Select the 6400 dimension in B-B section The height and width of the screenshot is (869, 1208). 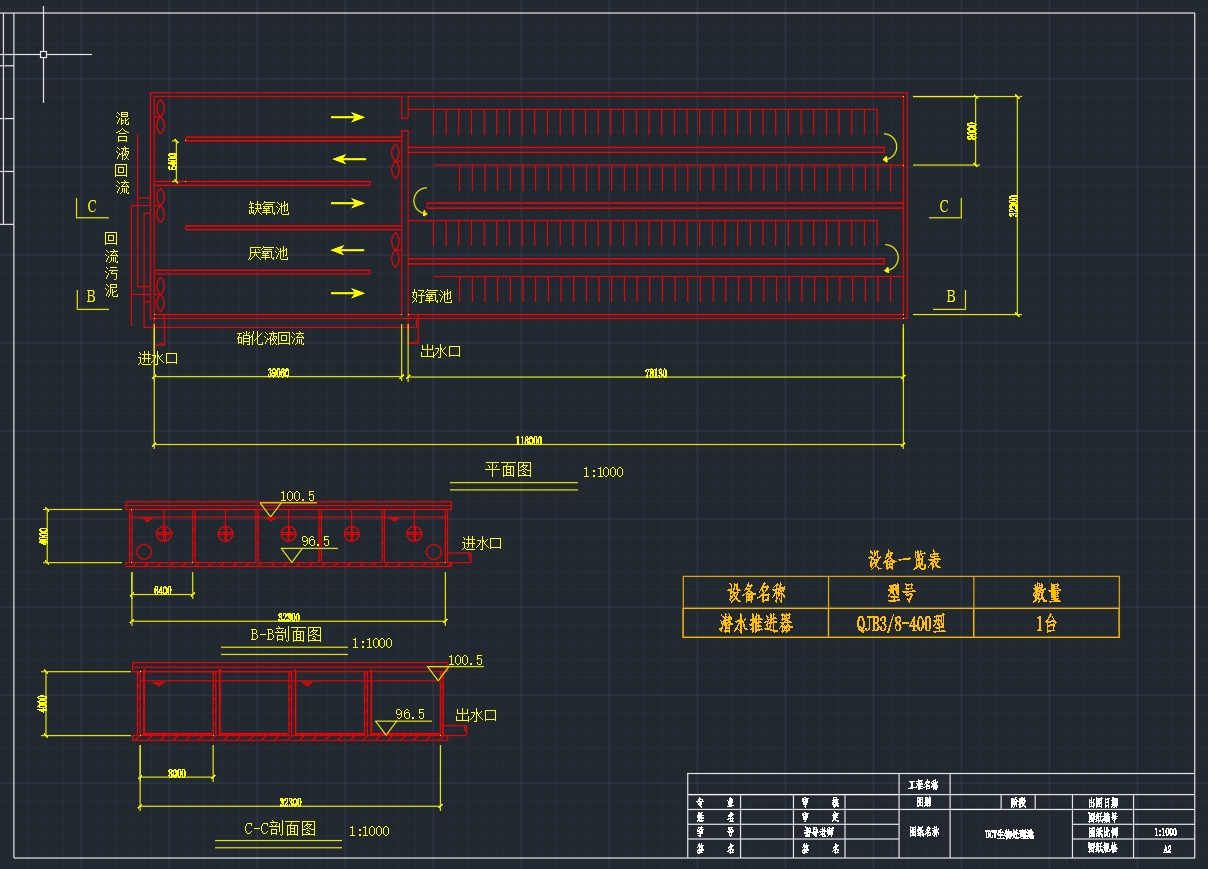(162, 591)
